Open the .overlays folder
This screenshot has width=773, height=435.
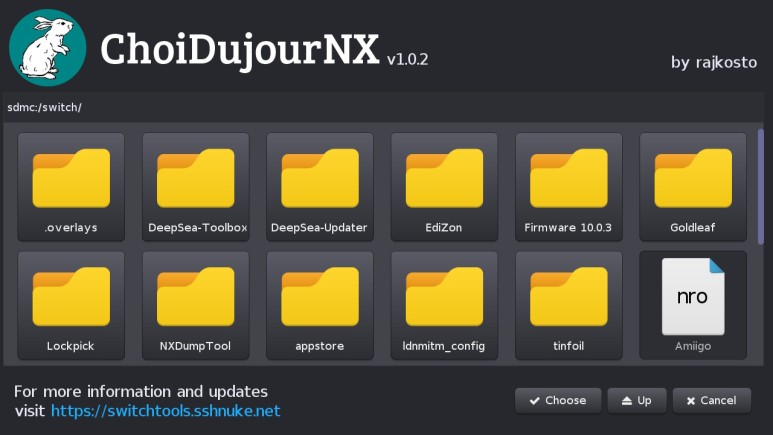pos(71,187)
